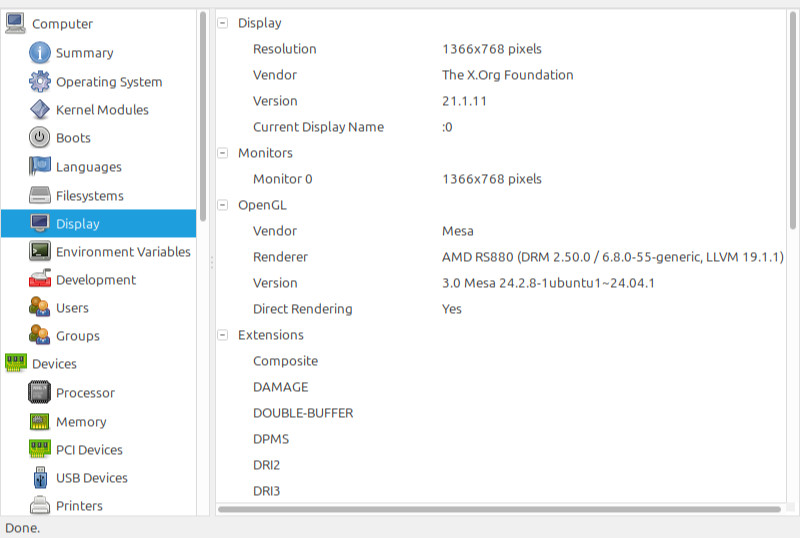Image resolution: width=800 pixels, height=538 pixels.
Task: Select the Development label
Action: (x=96, y=280)
